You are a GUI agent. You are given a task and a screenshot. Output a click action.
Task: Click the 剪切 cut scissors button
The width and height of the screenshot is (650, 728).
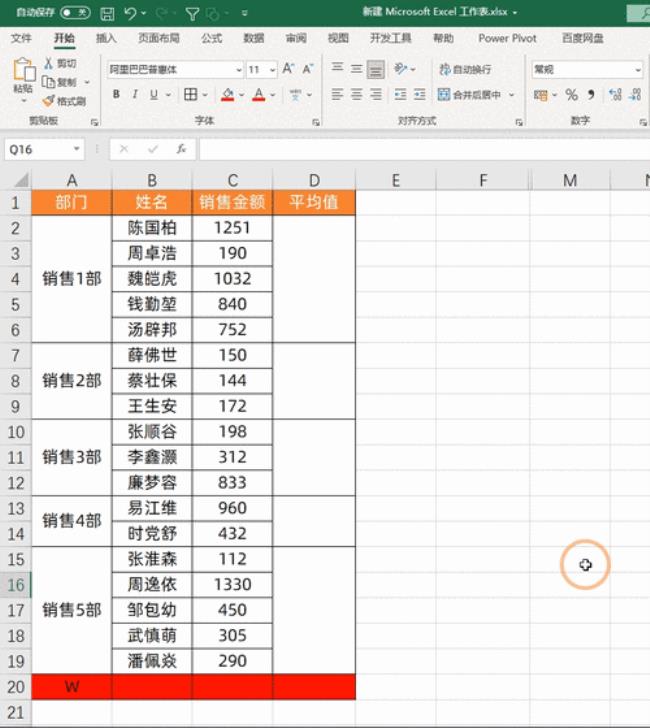(x=60, y=63)
